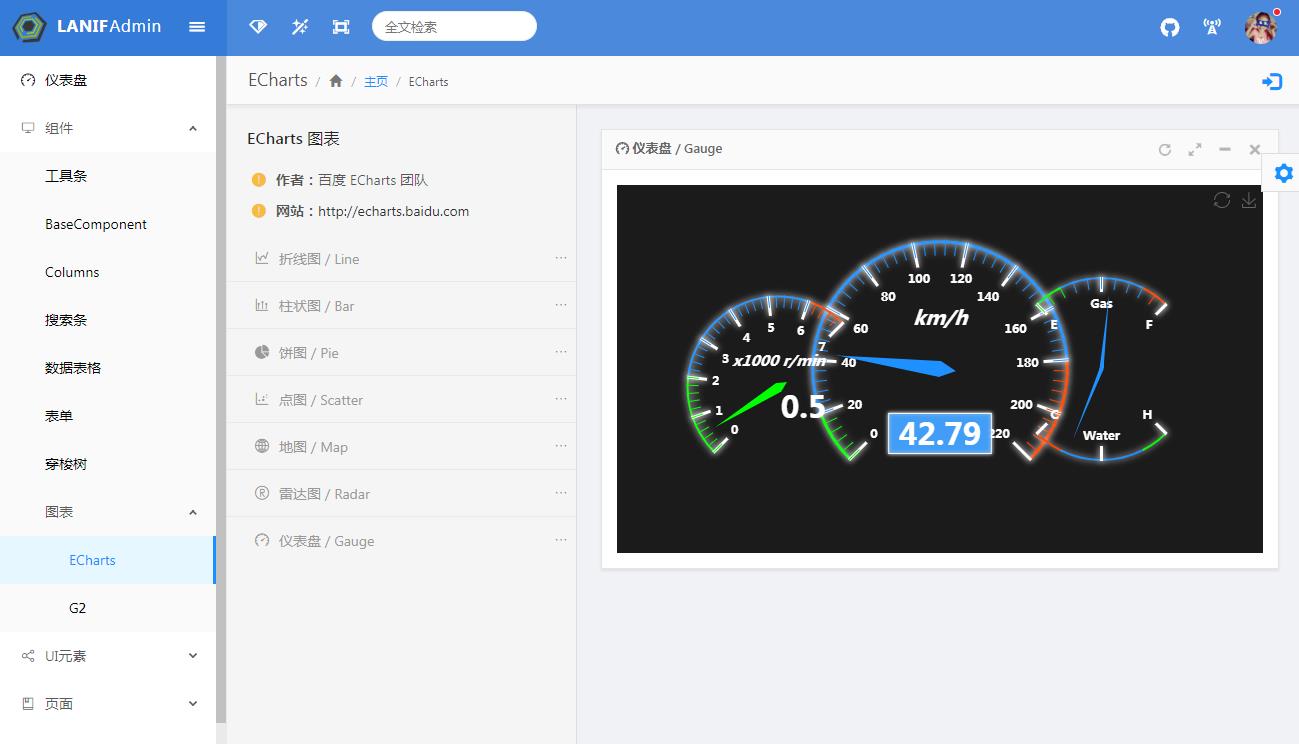Click the chart restore icon
1299x744 pixels.
tap(1222, 200)
